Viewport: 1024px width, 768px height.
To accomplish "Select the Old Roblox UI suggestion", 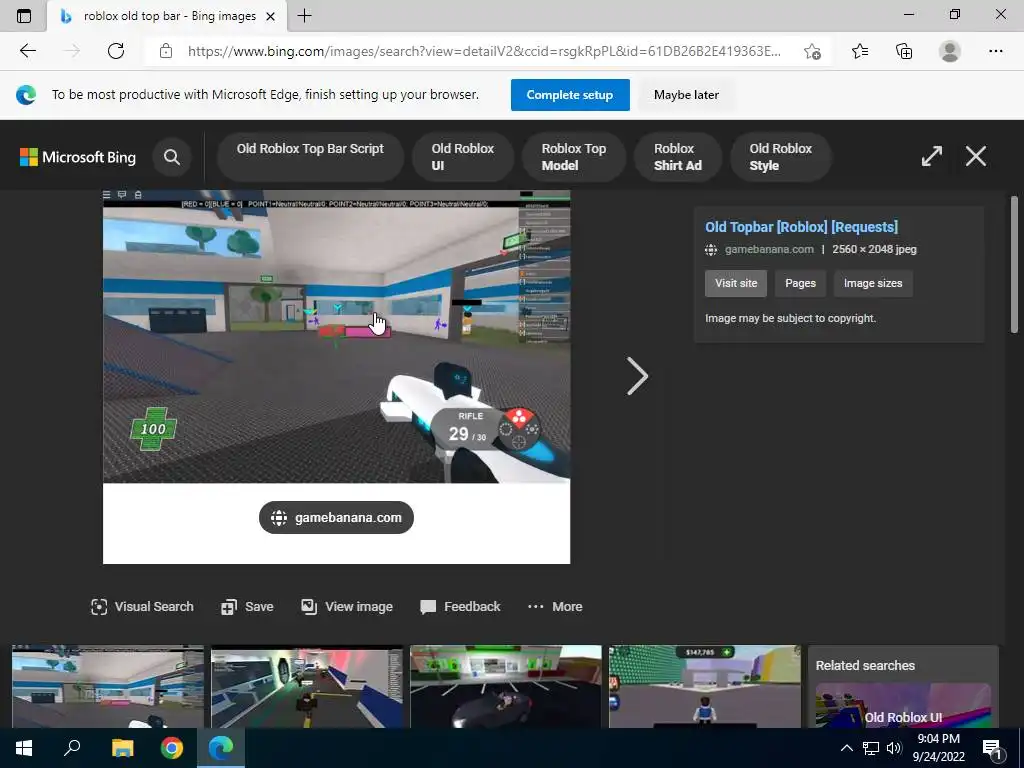I will 462,157.
